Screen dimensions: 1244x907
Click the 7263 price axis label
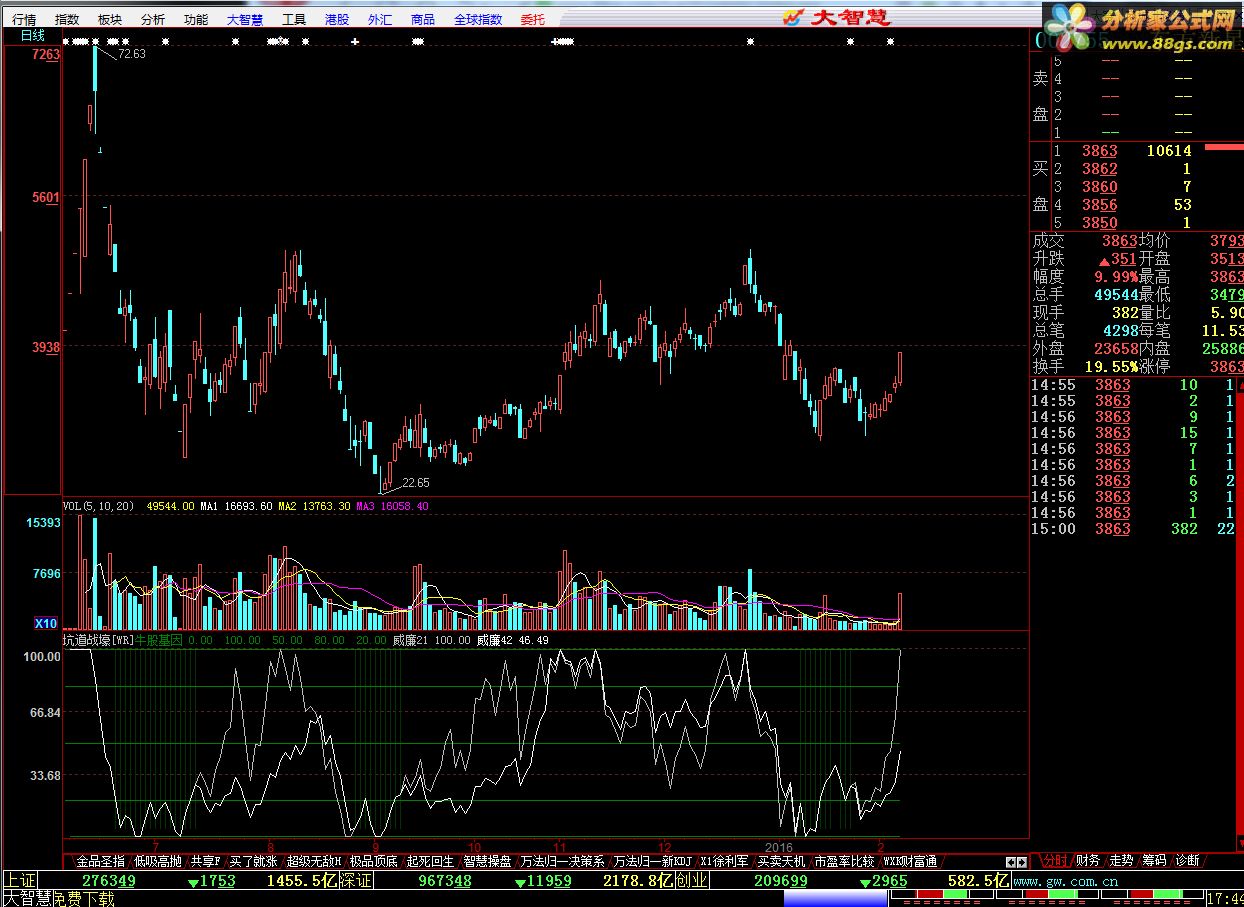(46, 55)
